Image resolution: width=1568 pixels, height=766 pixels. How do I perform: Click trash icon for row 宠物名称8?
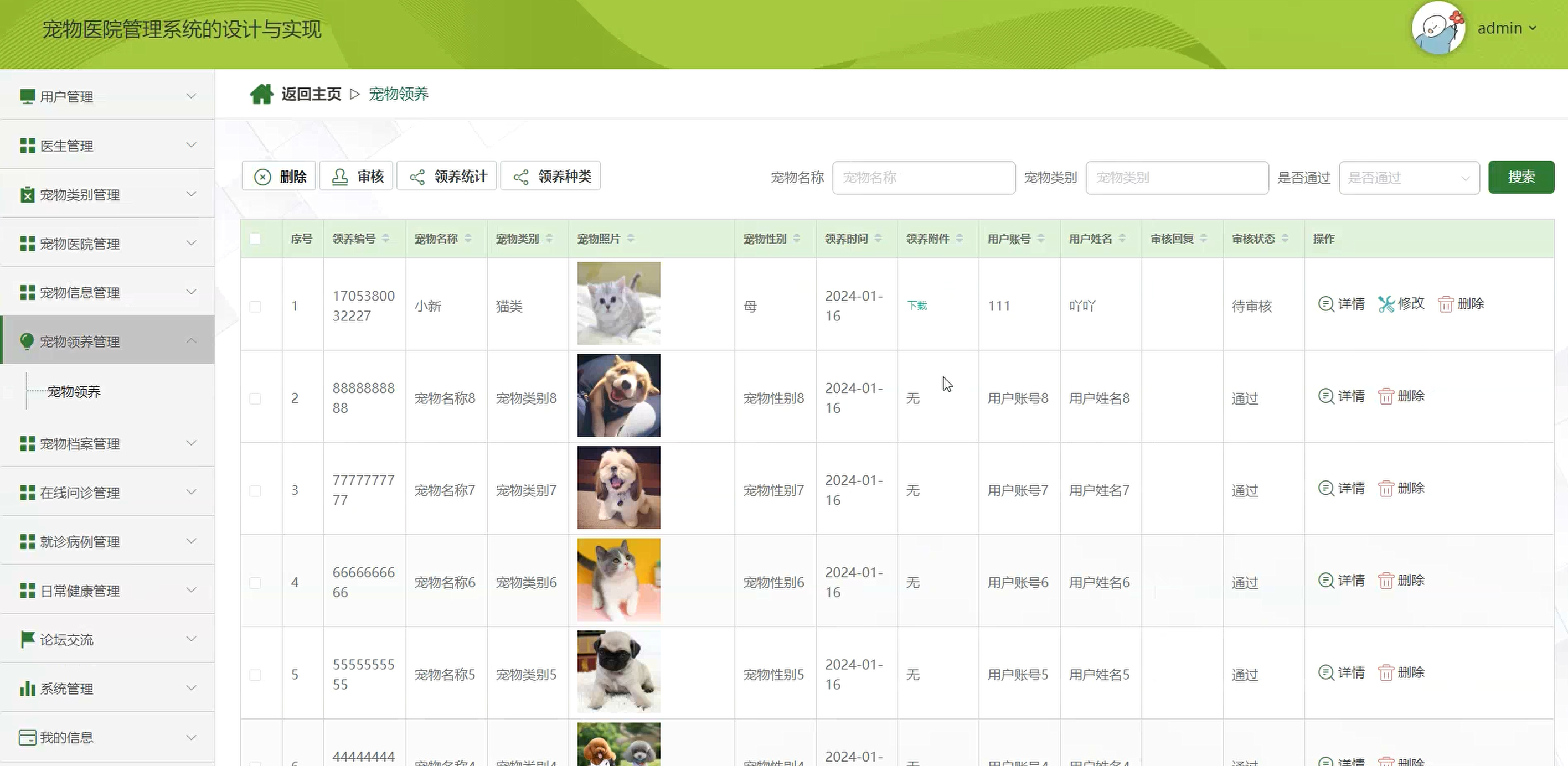click(x=1386, y=396)
